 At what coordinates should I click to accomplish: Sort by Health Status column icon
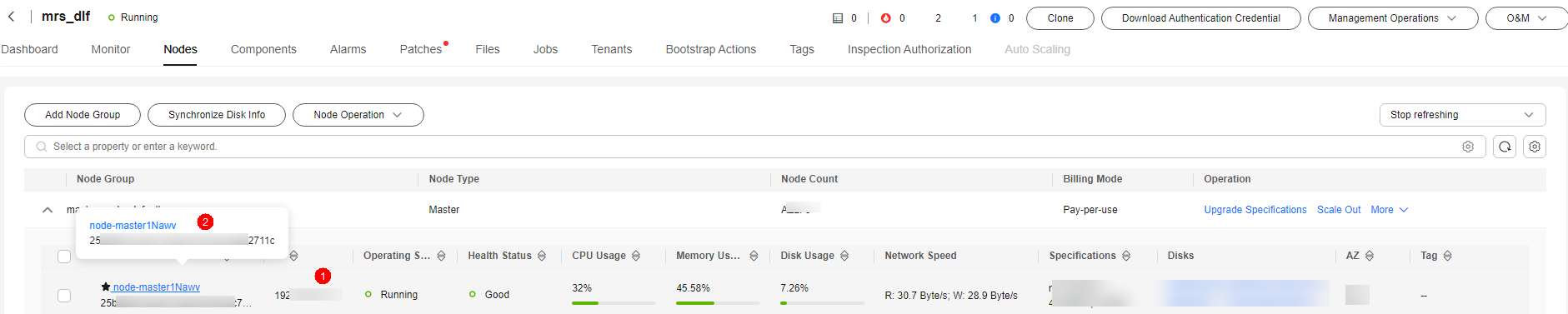(542, 256)
